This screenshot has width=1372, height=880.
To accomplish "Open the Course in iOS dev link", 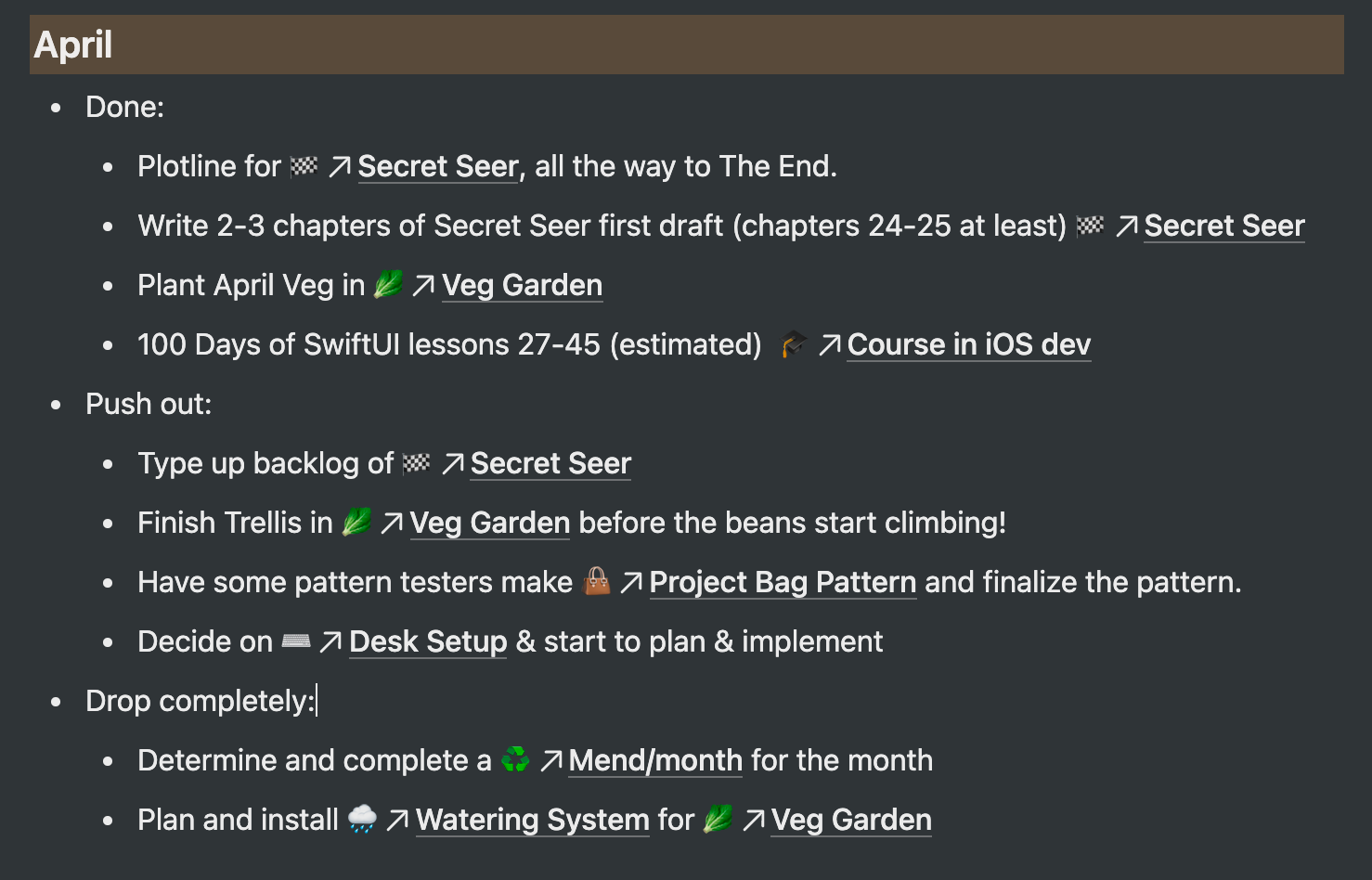I will (x=969, y=345).
